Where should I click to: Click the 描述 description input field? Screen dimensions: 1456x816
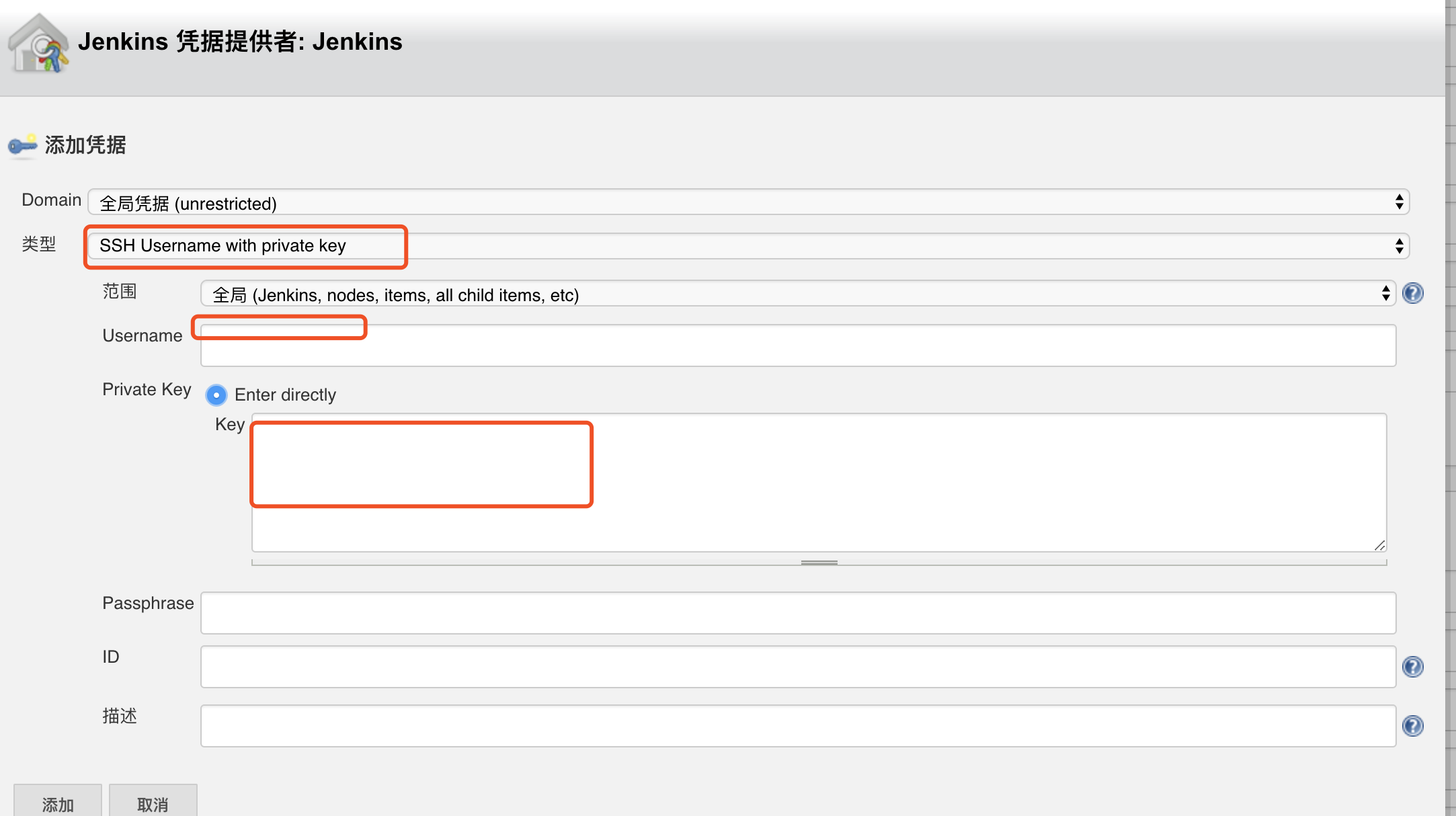pyautogui.click(x=797, y=726)
